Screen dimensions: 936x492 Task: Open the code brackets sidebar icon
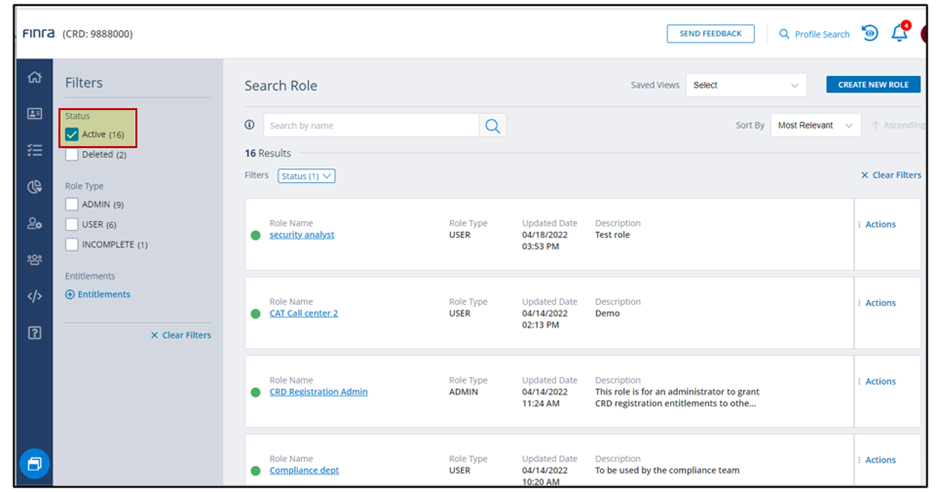[35, 296]
